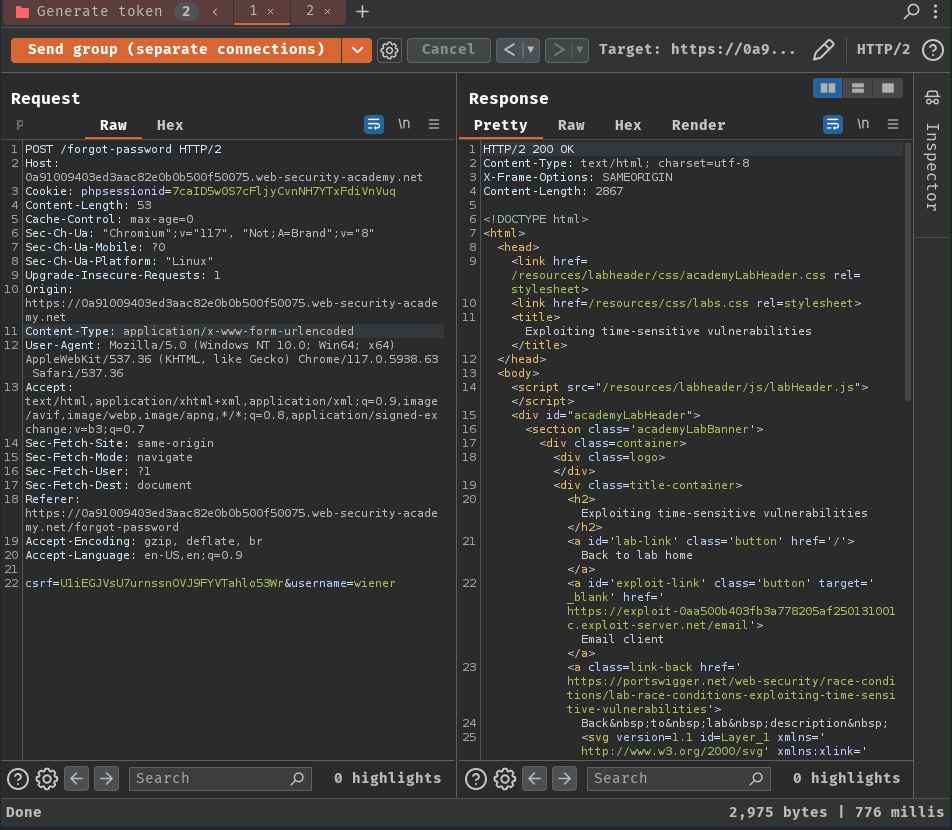
Task: Click the Content-Type request header line
Action: click(x=234, y=332)
